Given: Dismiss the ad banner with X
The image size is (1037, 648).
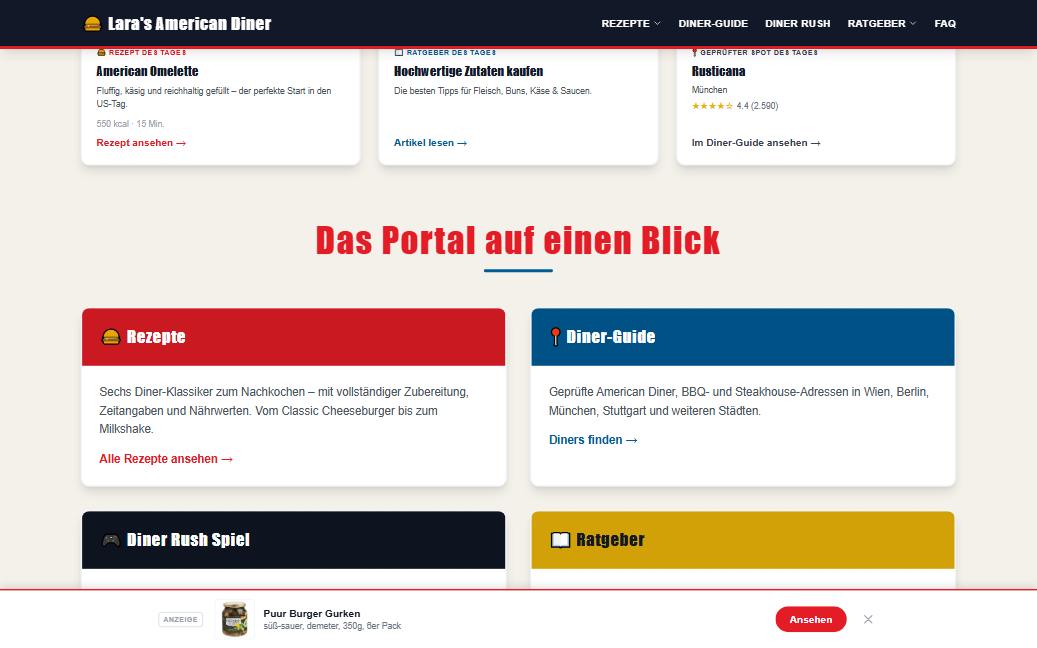Looking at the screenshot, I should (868, 620).
